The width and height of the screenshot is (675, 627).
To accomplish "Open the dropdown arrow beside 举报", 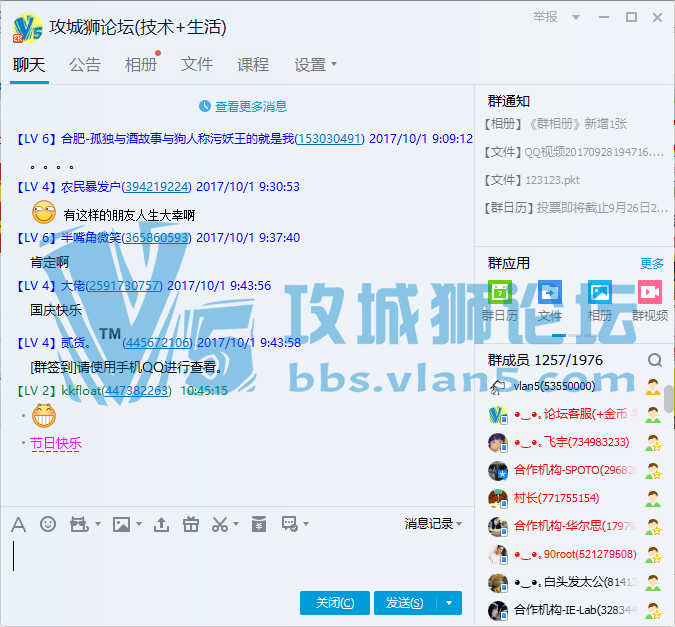I will click(576, 17).
